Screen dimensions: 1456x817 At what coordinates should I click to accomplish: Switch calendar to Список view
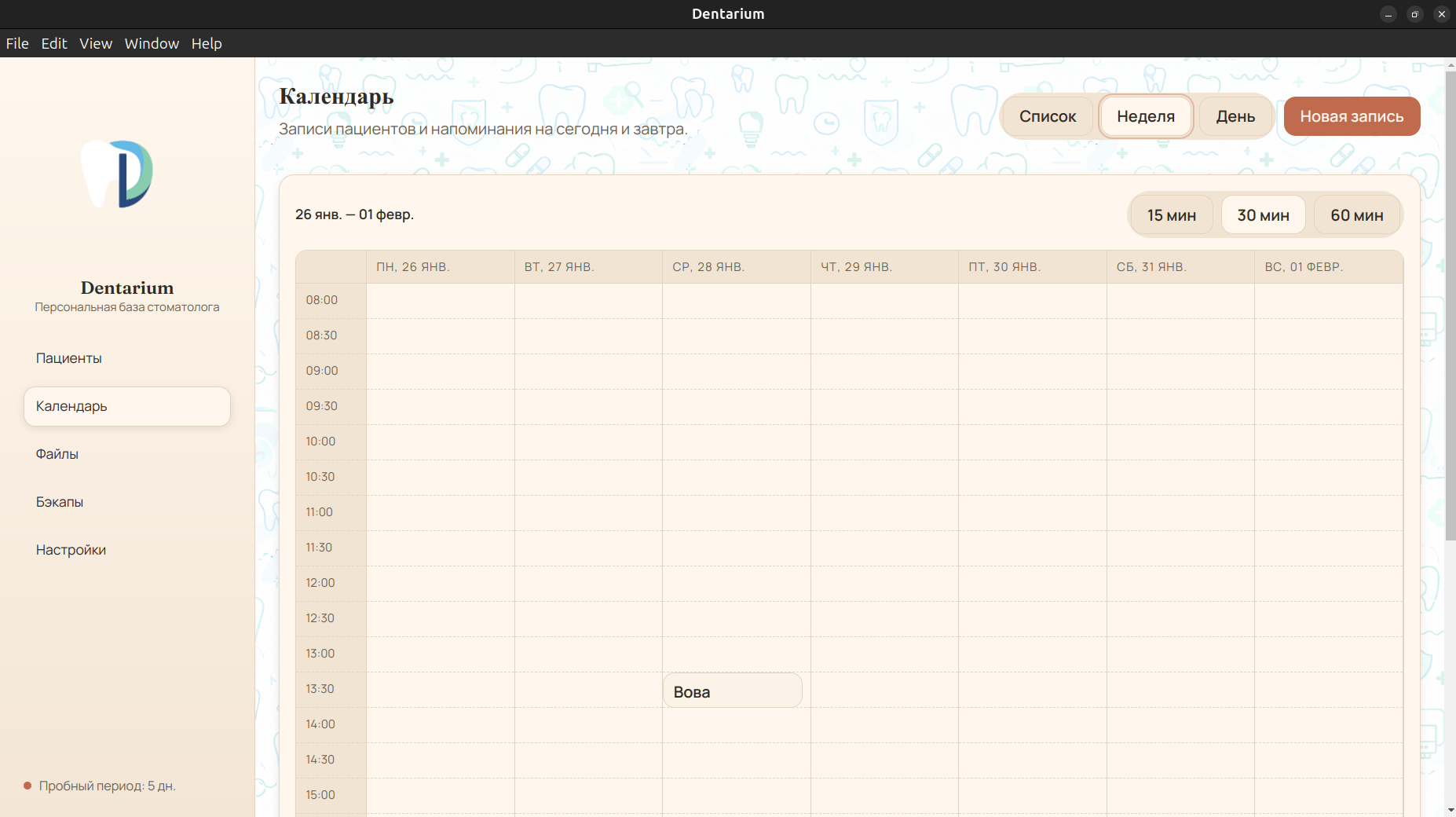(x=1048, y=116)
